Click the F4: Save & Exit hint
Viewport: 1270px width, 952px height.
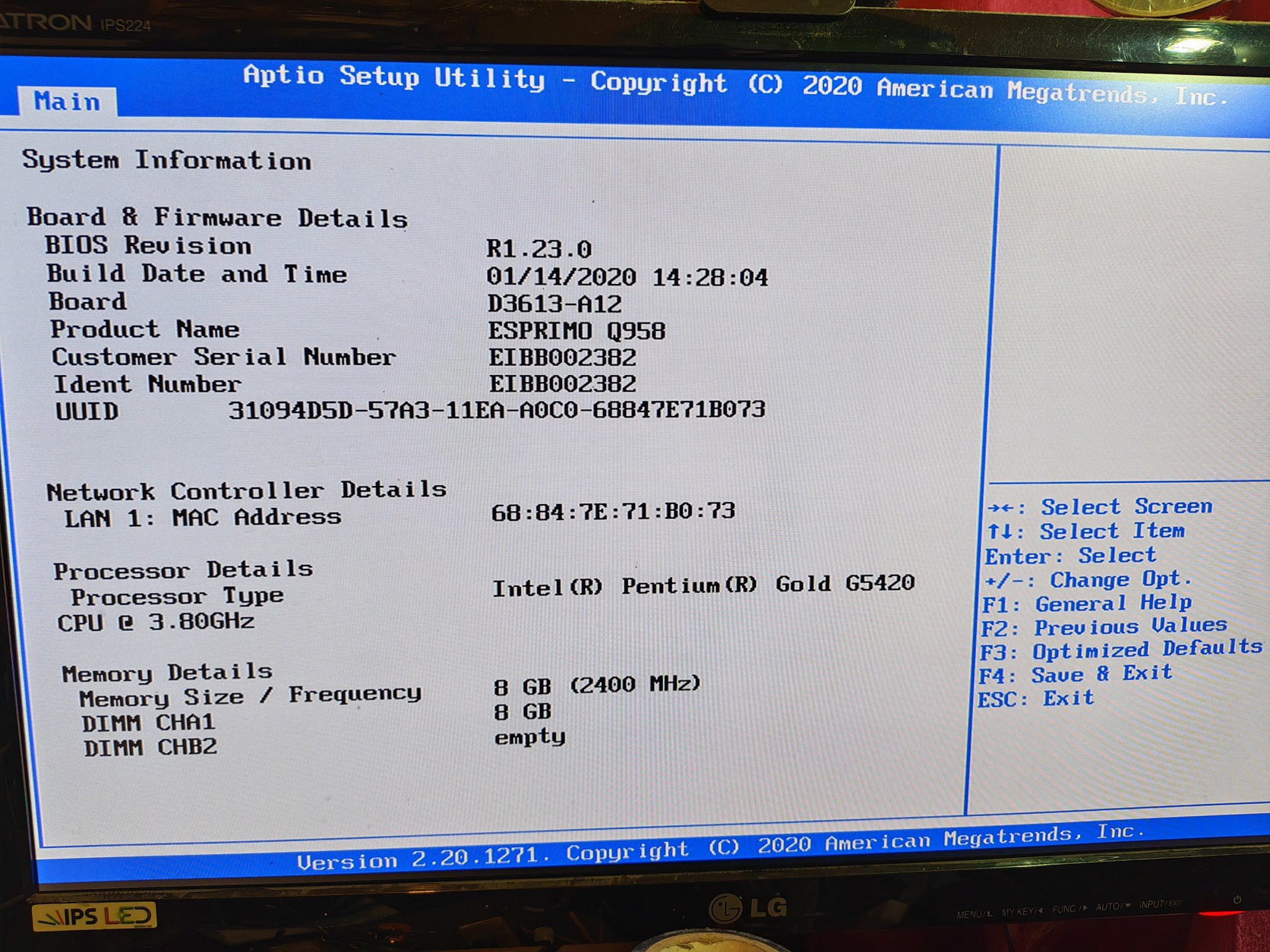tap(1075, 674)
